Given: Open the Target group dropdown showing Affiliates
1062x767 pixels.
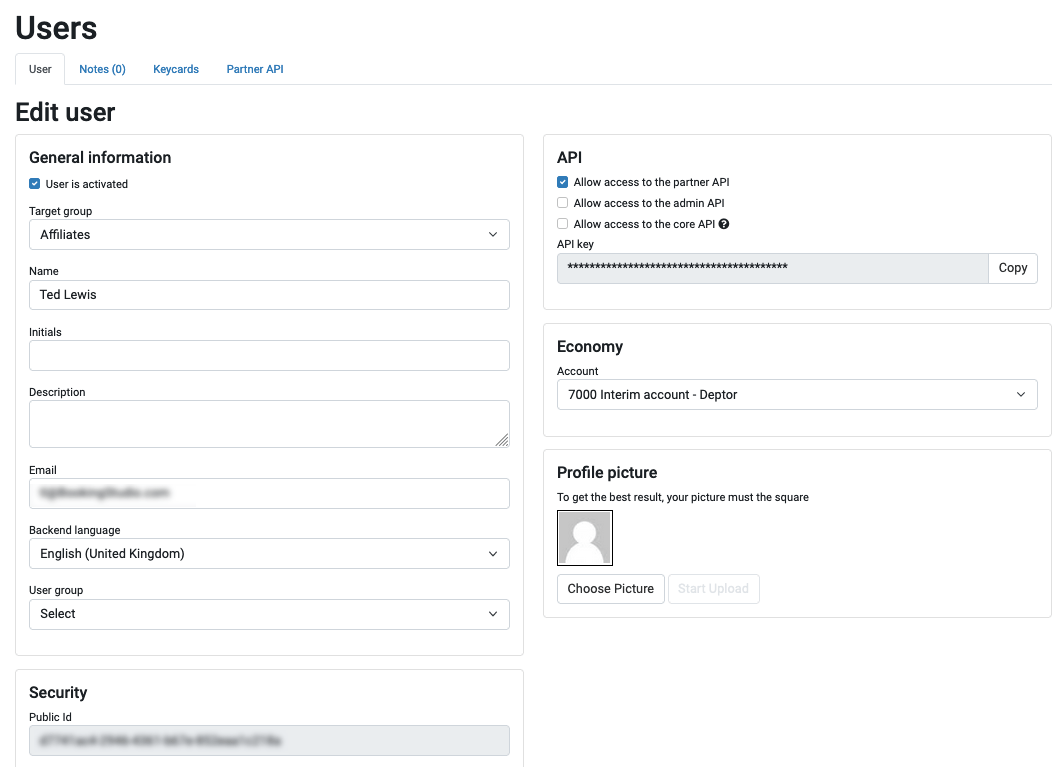Looking at the screenshot, I should coord(268,234).
